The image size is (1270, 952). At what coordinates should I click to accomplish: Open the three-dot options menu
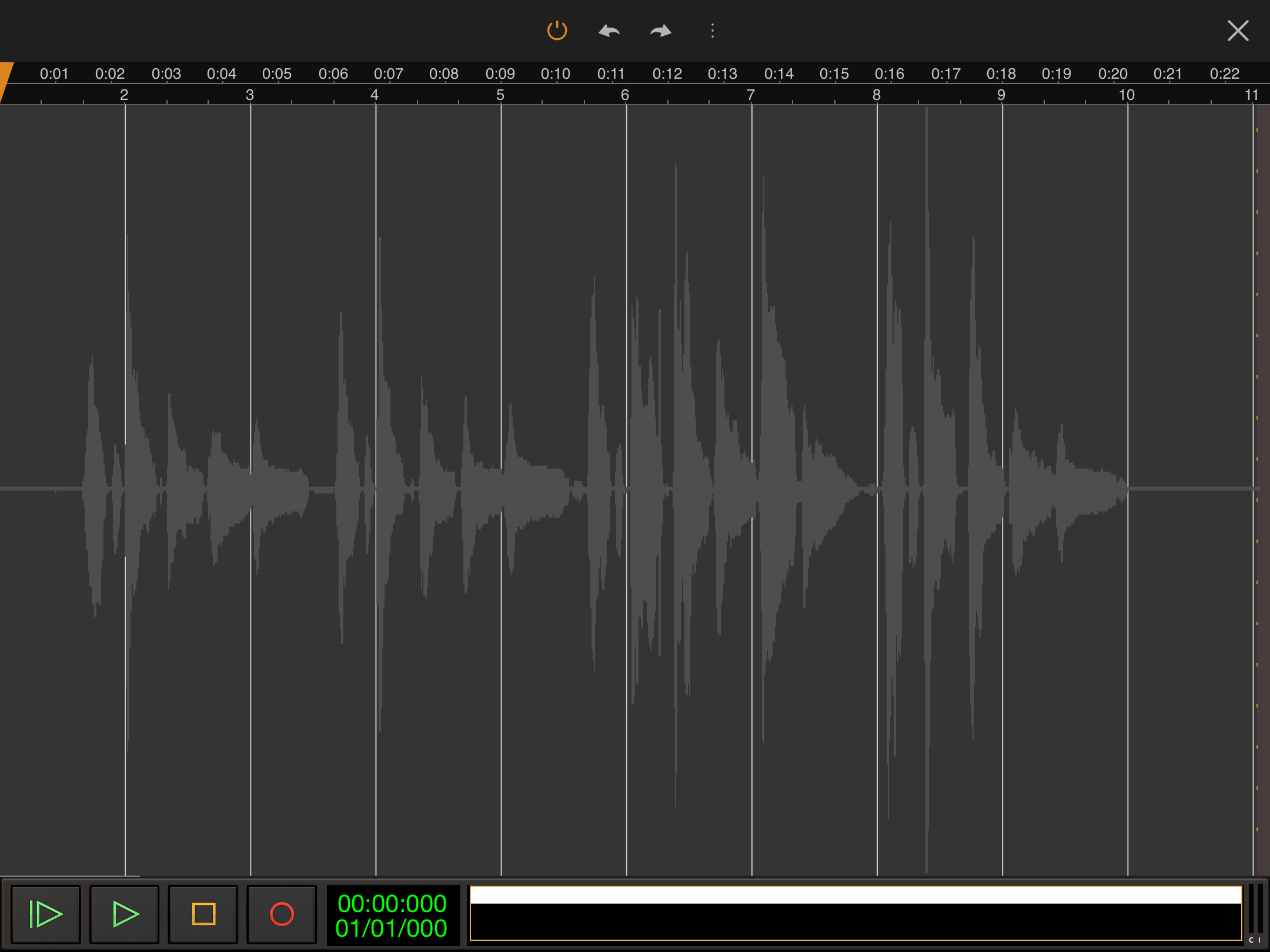tap(712, 31)
